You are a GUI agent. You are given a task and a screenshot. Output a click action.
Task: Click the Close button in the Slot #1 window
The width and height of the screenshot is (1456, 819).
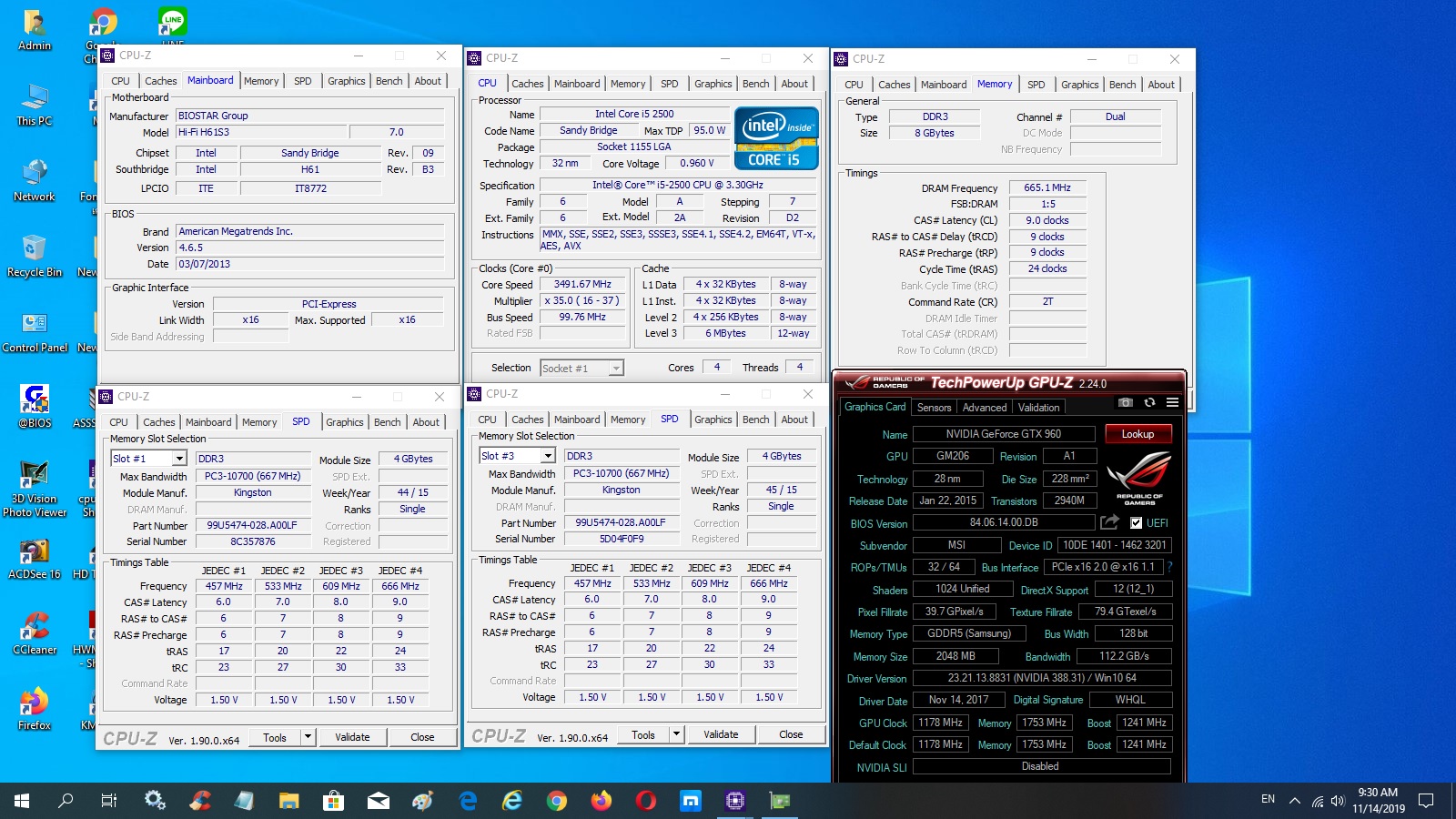click(422, 737)
